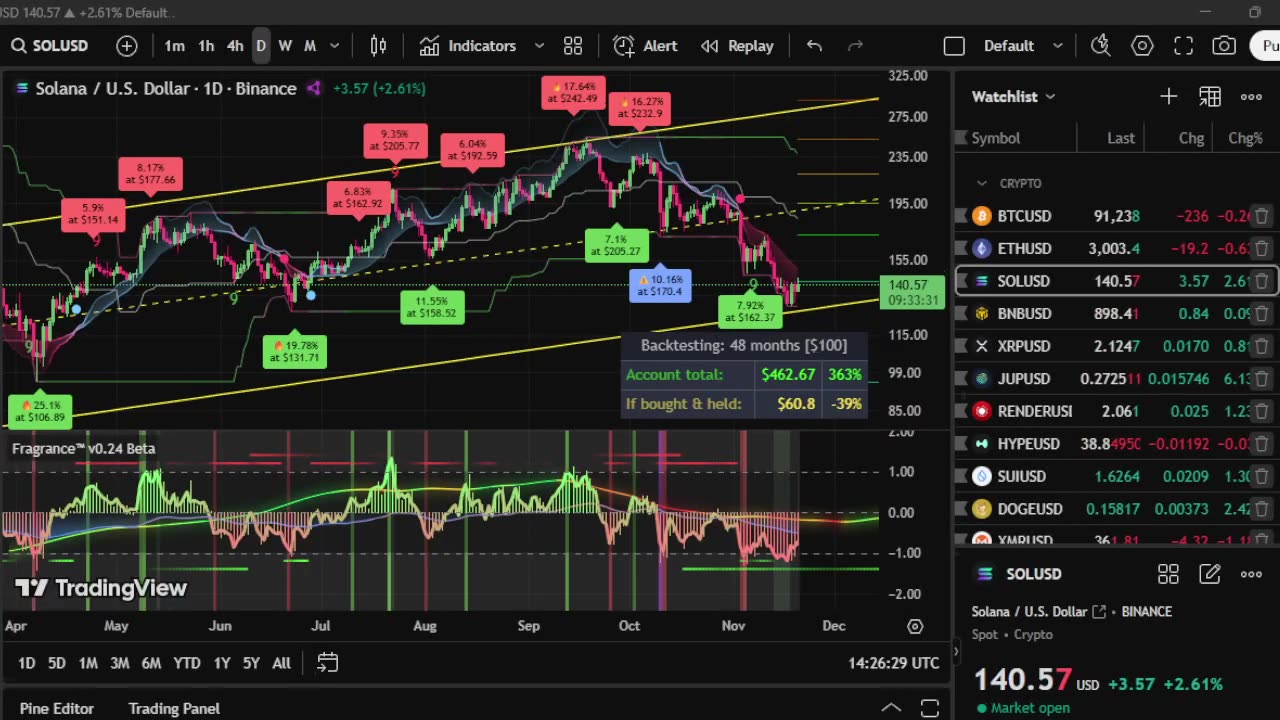
Task: Expand the layout management dropdown arrow
Action: tap(1057, 46)
